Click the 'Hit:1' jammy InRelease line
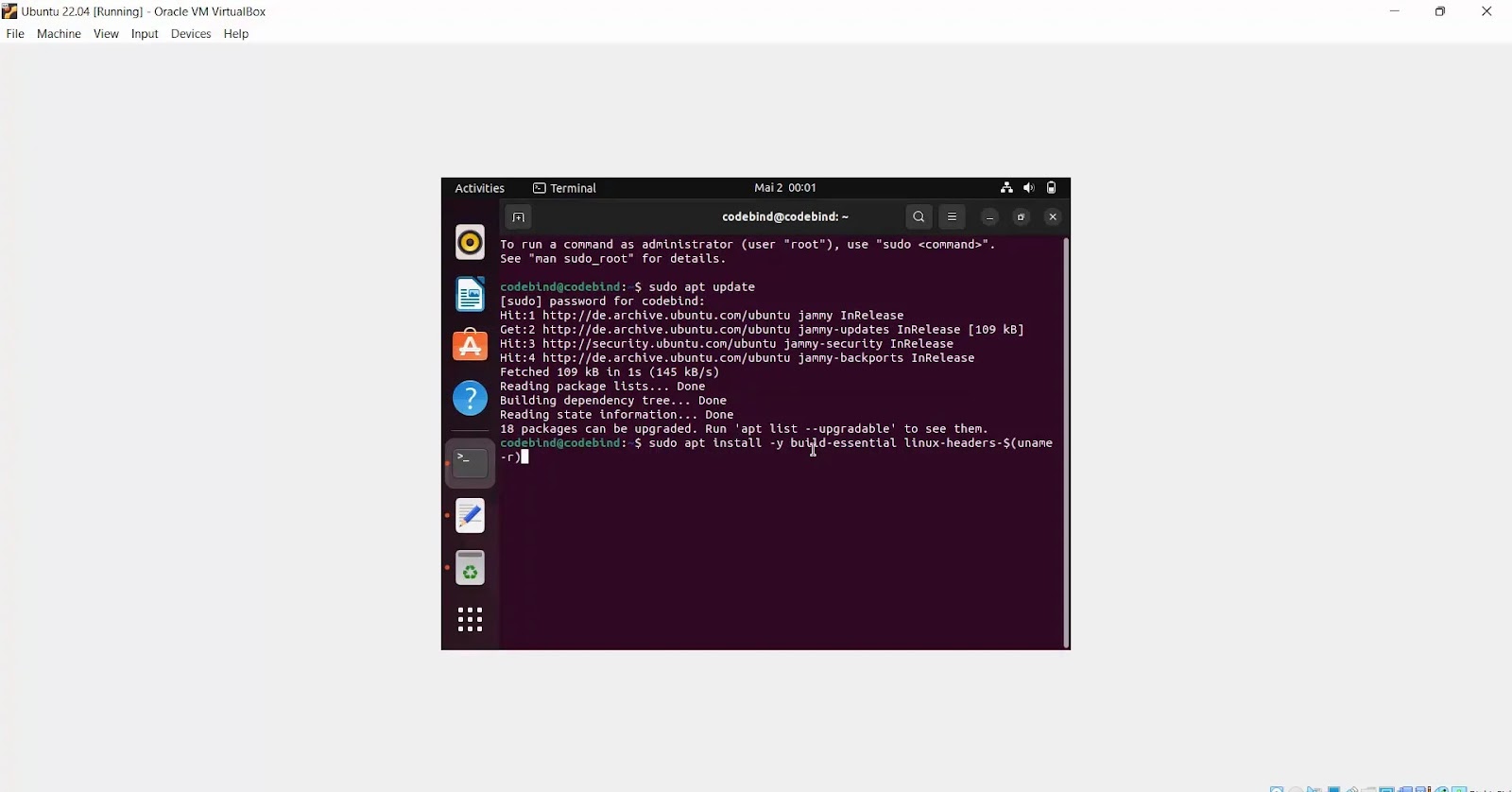The width and height of the screenshot is (1512, 792). point(702,316)
